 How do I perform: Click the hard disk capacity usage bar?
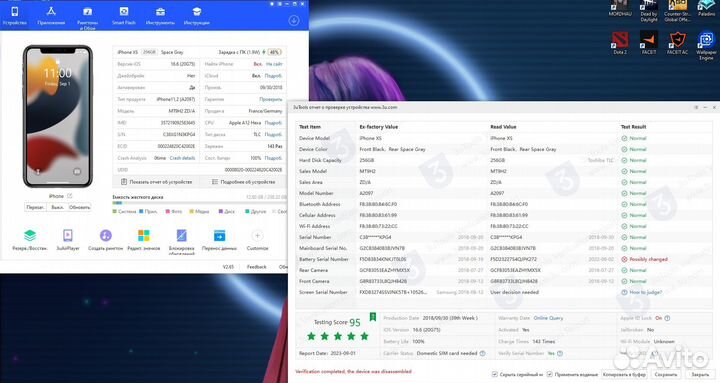point(199,203)
